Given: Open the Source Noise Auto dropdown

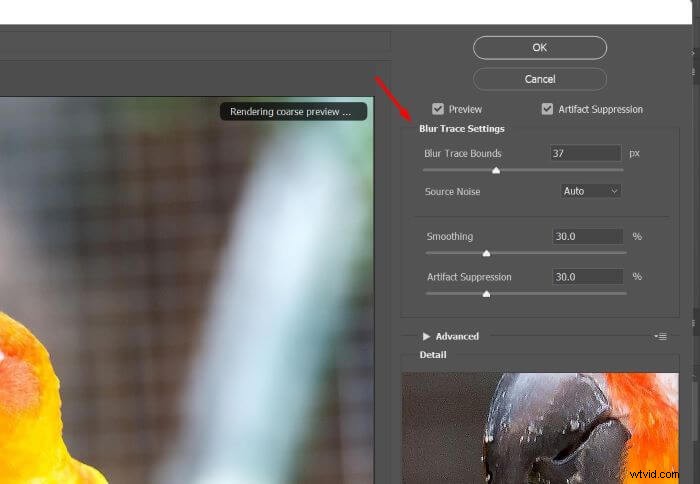Looking at the screenshot, I should (590, 191).
